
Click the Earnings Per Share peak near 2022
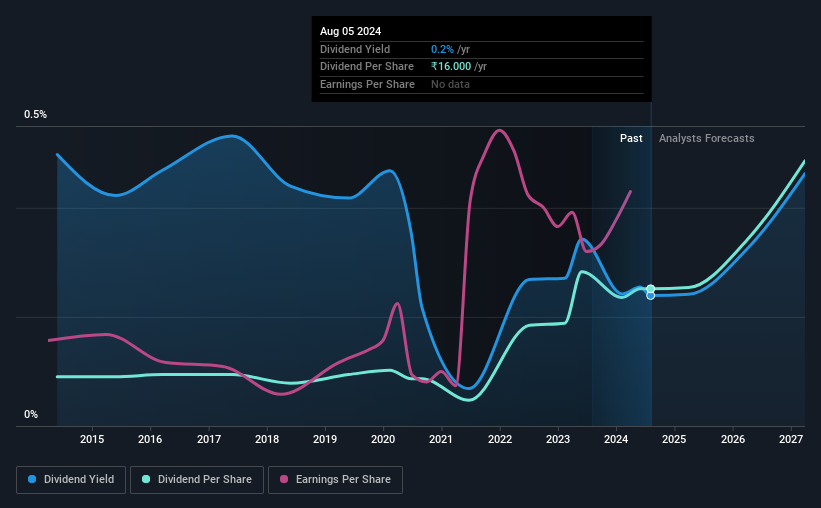pyautogui.click(x=500, y=130)
